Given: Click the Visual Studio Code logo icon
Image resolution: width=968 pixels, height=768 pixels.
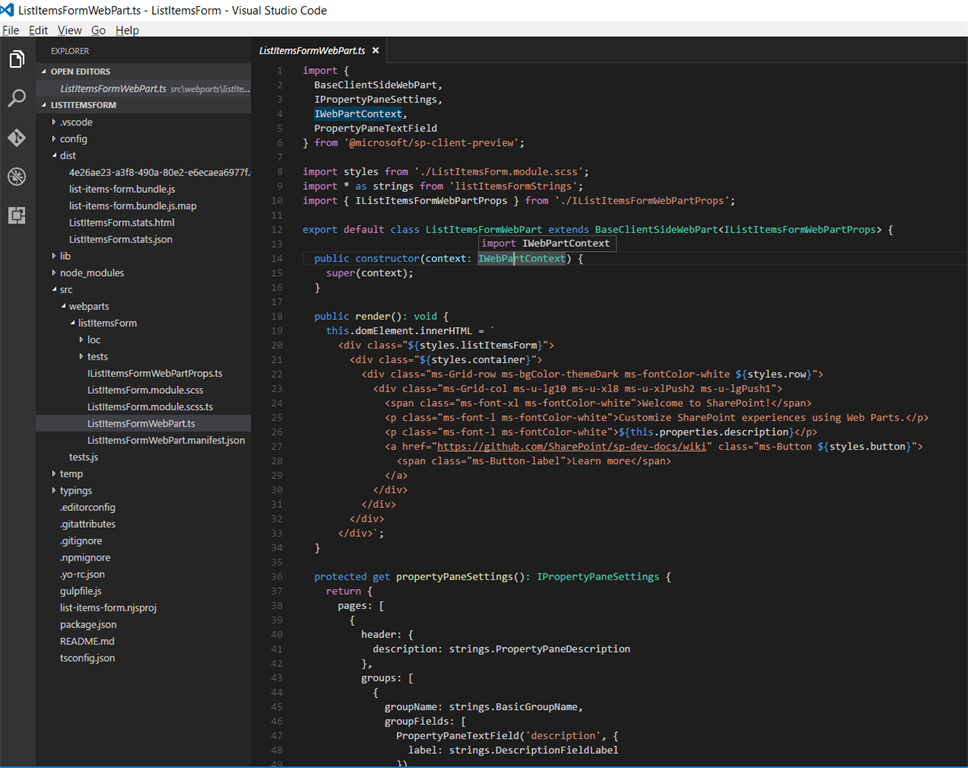Looking at the screenshot, I should click(8, 10).
